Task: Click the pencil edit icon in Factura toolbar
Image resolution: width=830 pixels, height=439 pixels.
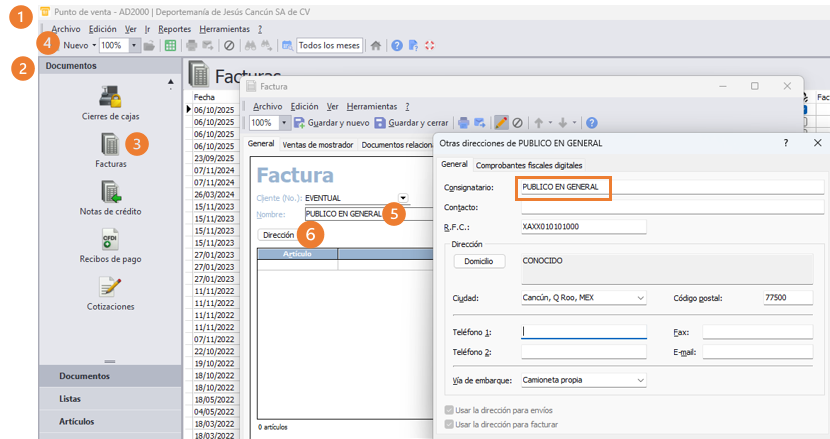Action: tap(501, 123)
